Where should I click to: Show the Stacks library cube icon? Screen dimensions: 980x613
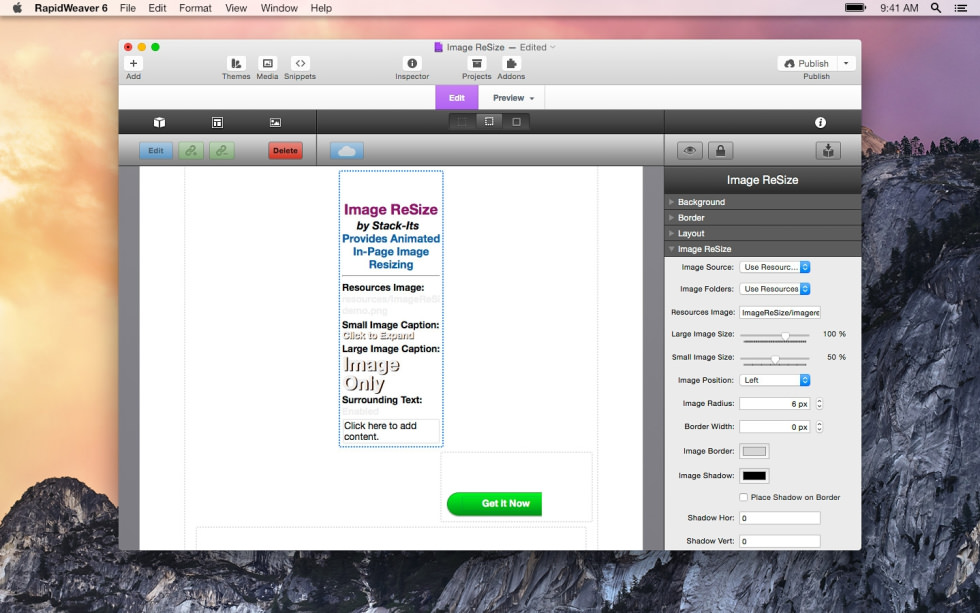point(159,122)
